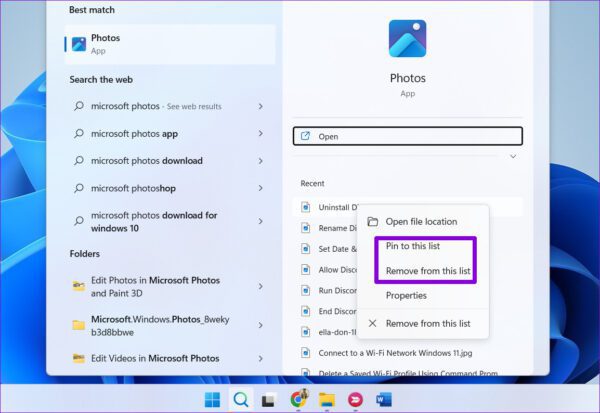Expand arrow for Edit Photos in Microsoft Photos folder

click(261, 286)
